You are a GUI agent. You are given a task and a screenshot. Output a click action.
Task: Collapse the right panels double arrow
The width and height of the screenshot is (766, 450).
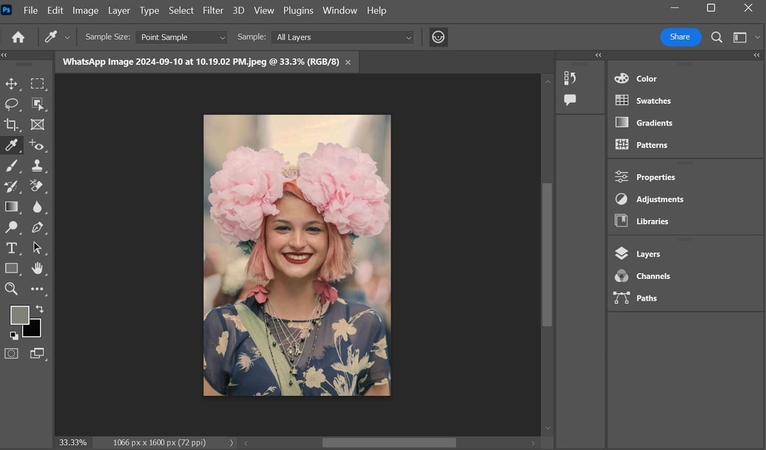757,55
